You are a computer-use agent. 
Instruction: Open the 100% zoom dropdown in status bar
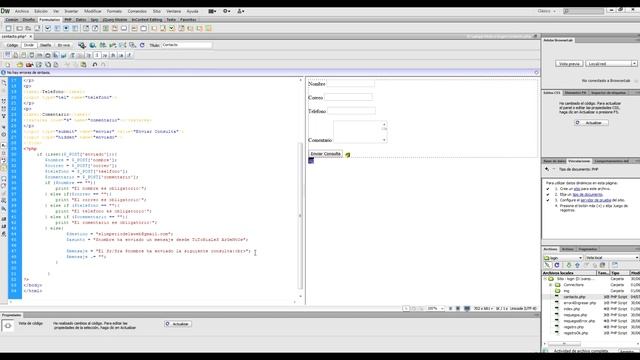[x=442, y=309]
